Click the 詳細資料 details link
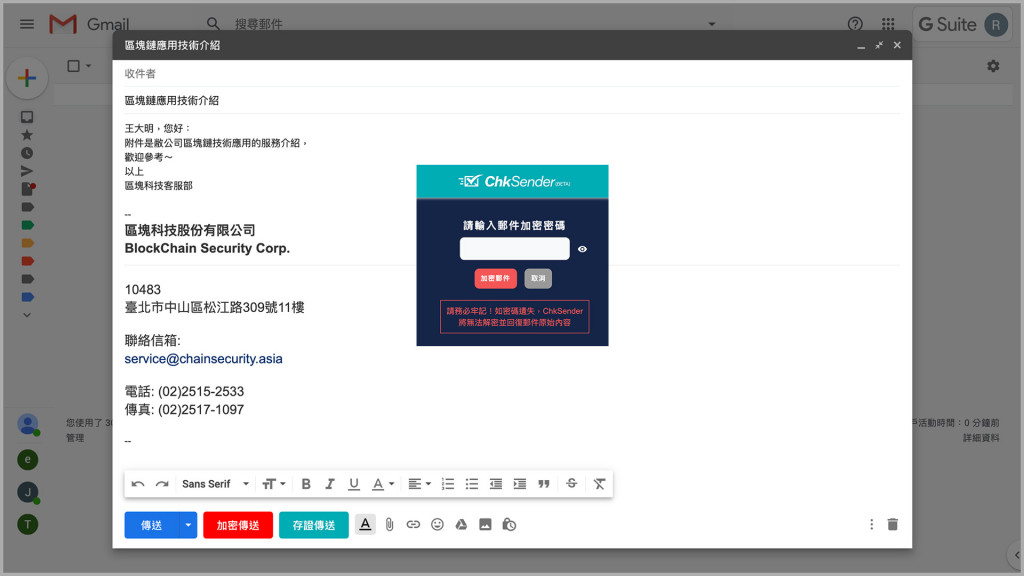Viewport: 1024px width, 576px height. 981,438
